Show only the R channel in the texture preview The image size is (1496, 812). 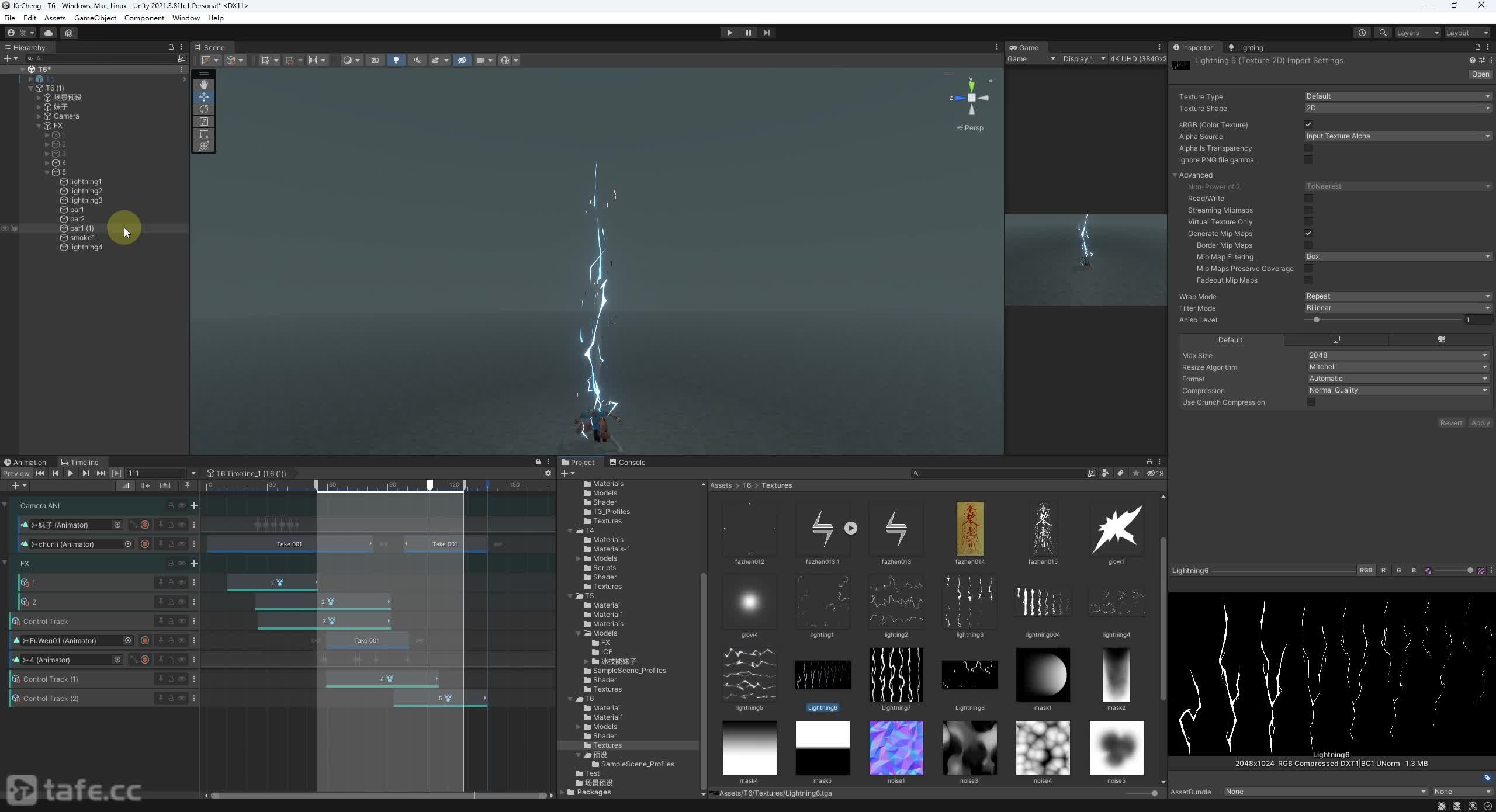(1383, 571)
